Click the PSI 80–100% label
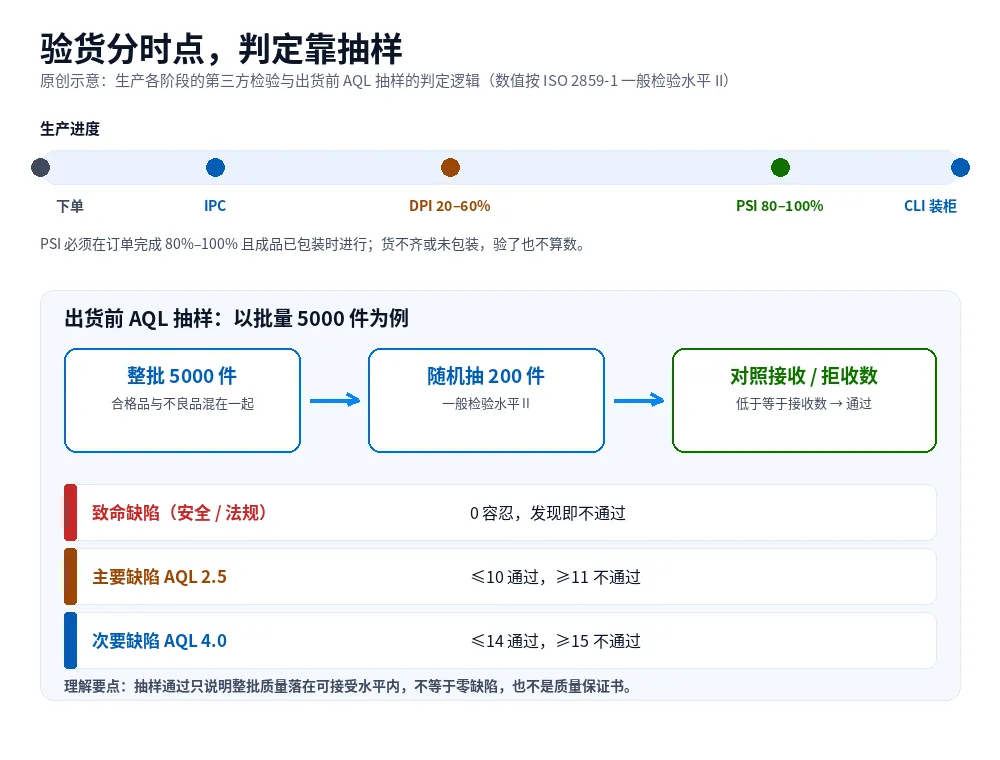 tap(779, 206)
